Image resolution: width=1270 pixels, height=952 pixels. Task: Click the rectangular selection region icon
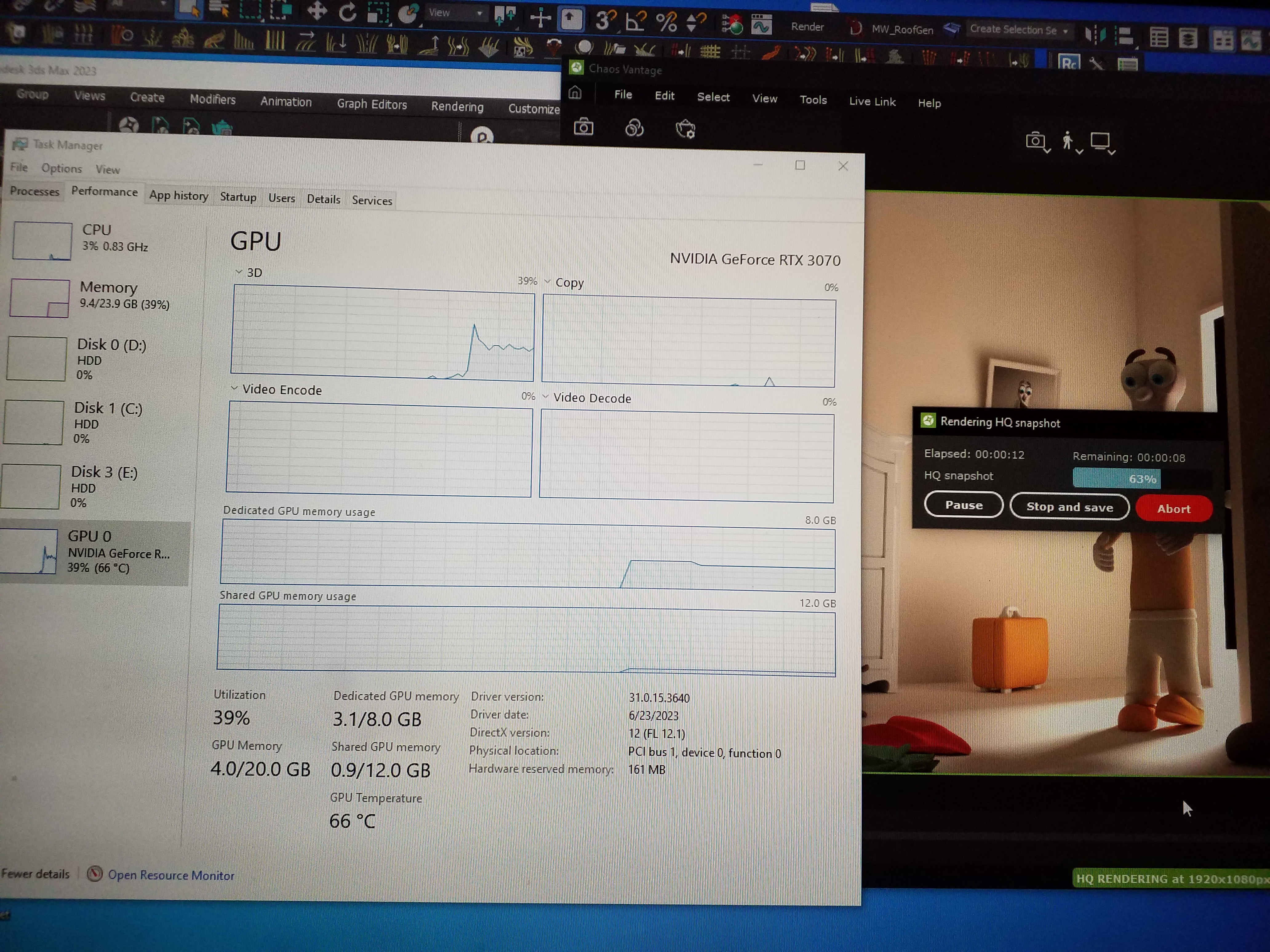[x=250, y=9]
